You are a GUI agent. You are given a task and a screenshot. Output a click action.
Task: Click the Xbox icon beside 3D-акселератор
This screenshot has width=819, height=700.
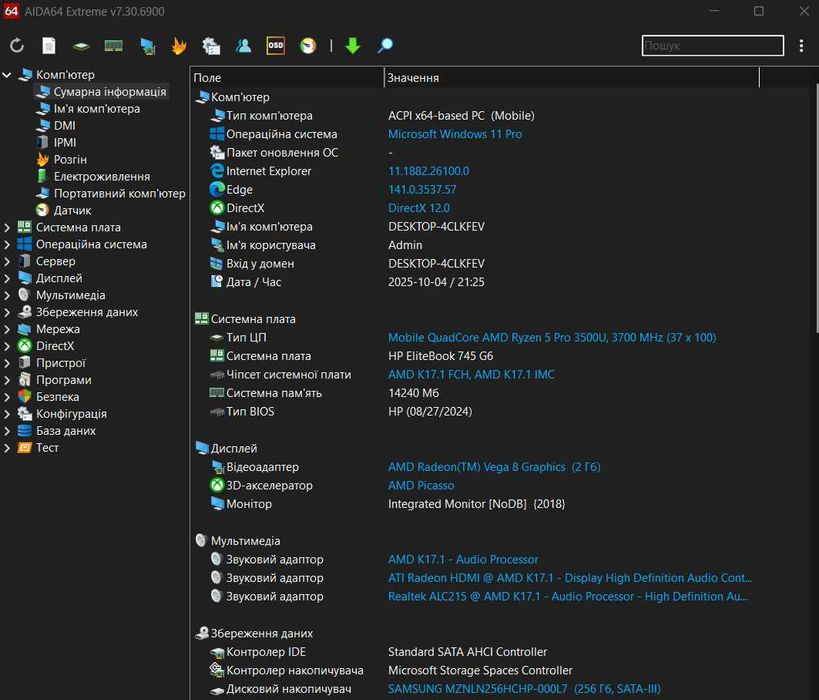coord(217,485)
